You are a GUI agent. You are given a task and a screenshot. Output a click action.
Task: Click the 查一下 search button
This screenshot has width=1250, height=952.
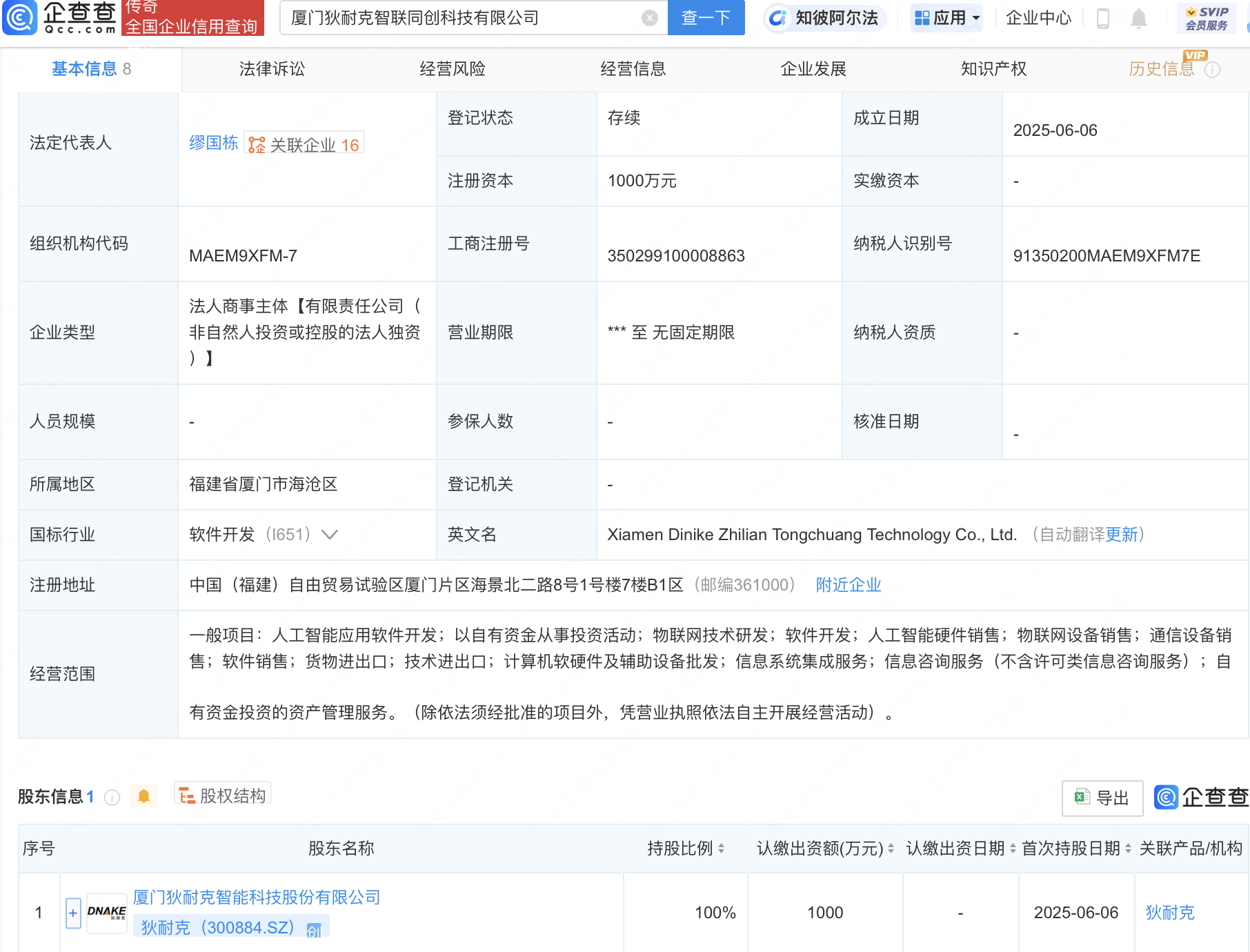click(706, 18)
